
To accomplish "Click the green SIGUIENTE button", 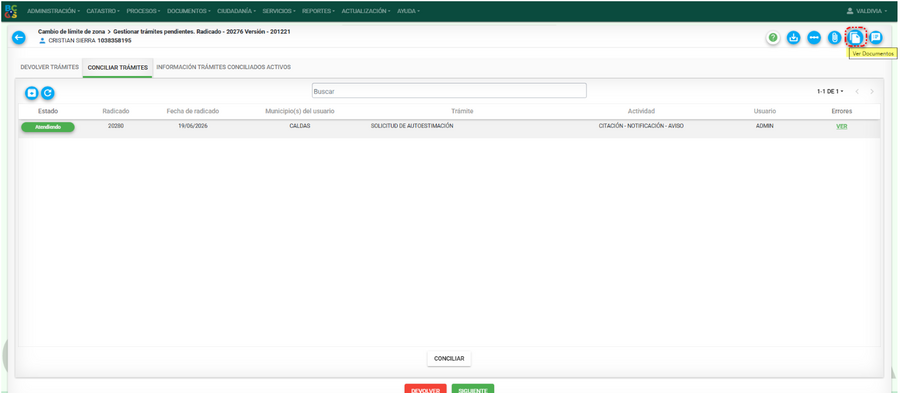I will click(473, 389).
